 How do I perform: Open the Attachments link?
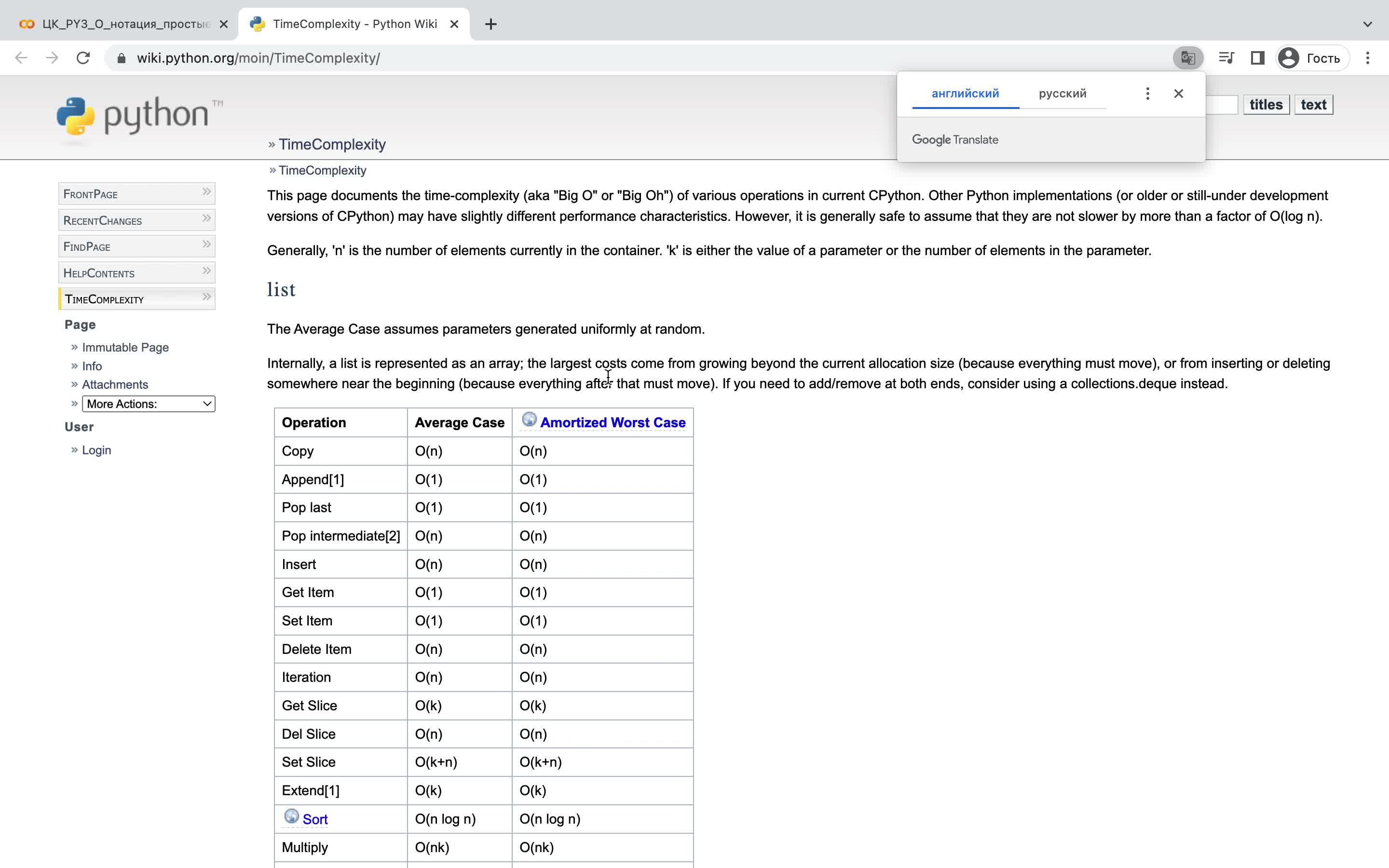click(115, 385)
